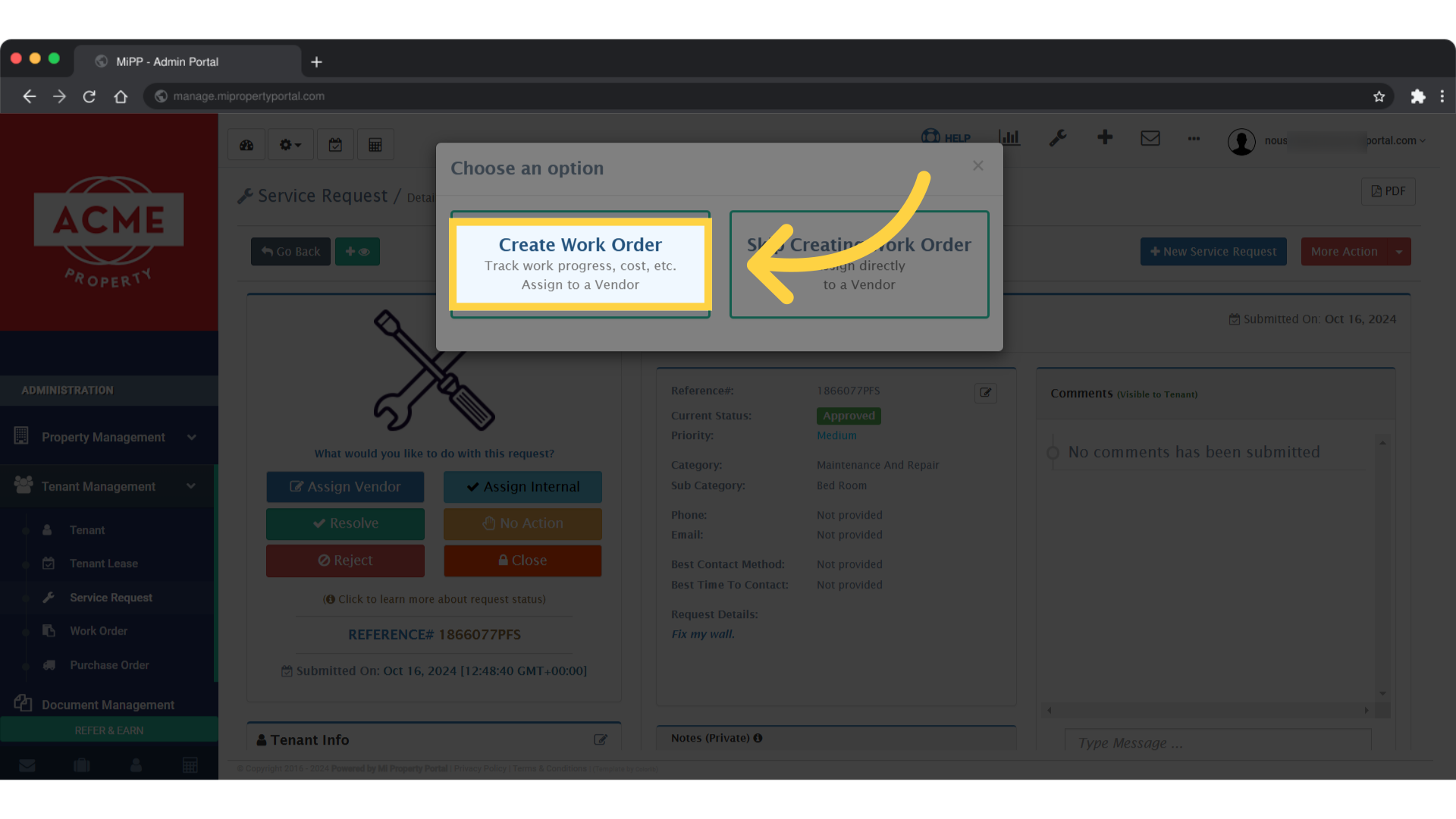The image size is (1456, 819).
Task: Open the quick add plus icon
Action: coord(1105,138)
